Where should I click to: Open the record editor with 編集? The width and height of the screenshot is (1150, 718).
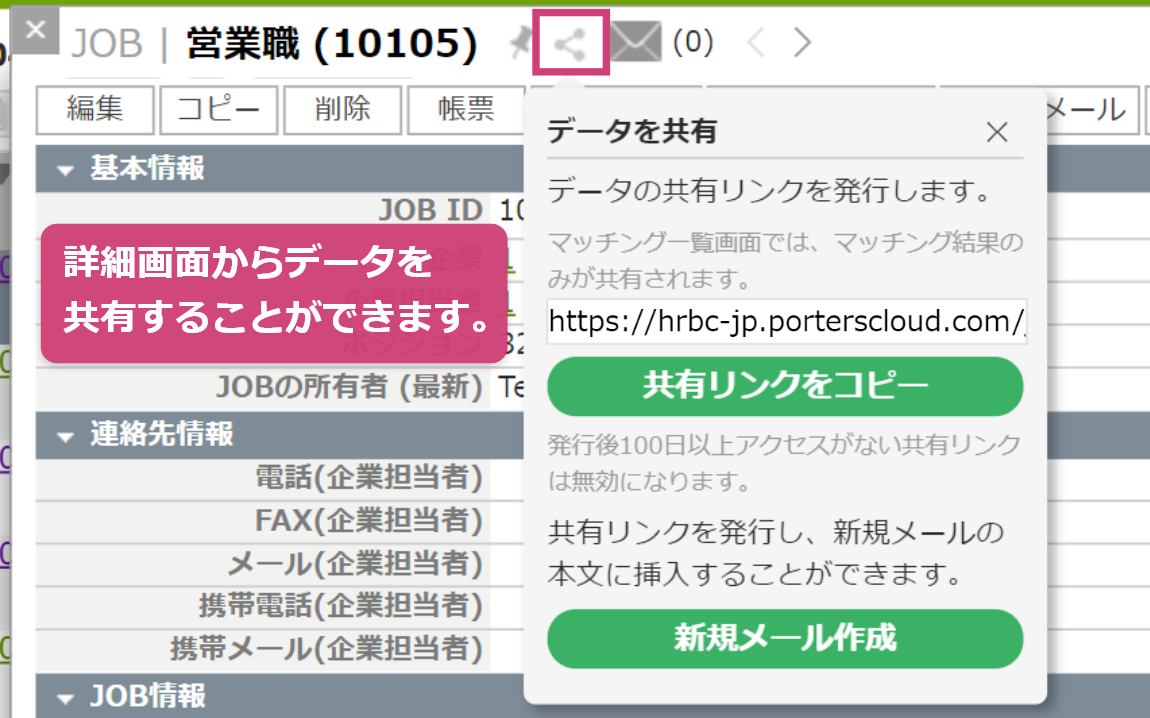click(x=94, y=110)
